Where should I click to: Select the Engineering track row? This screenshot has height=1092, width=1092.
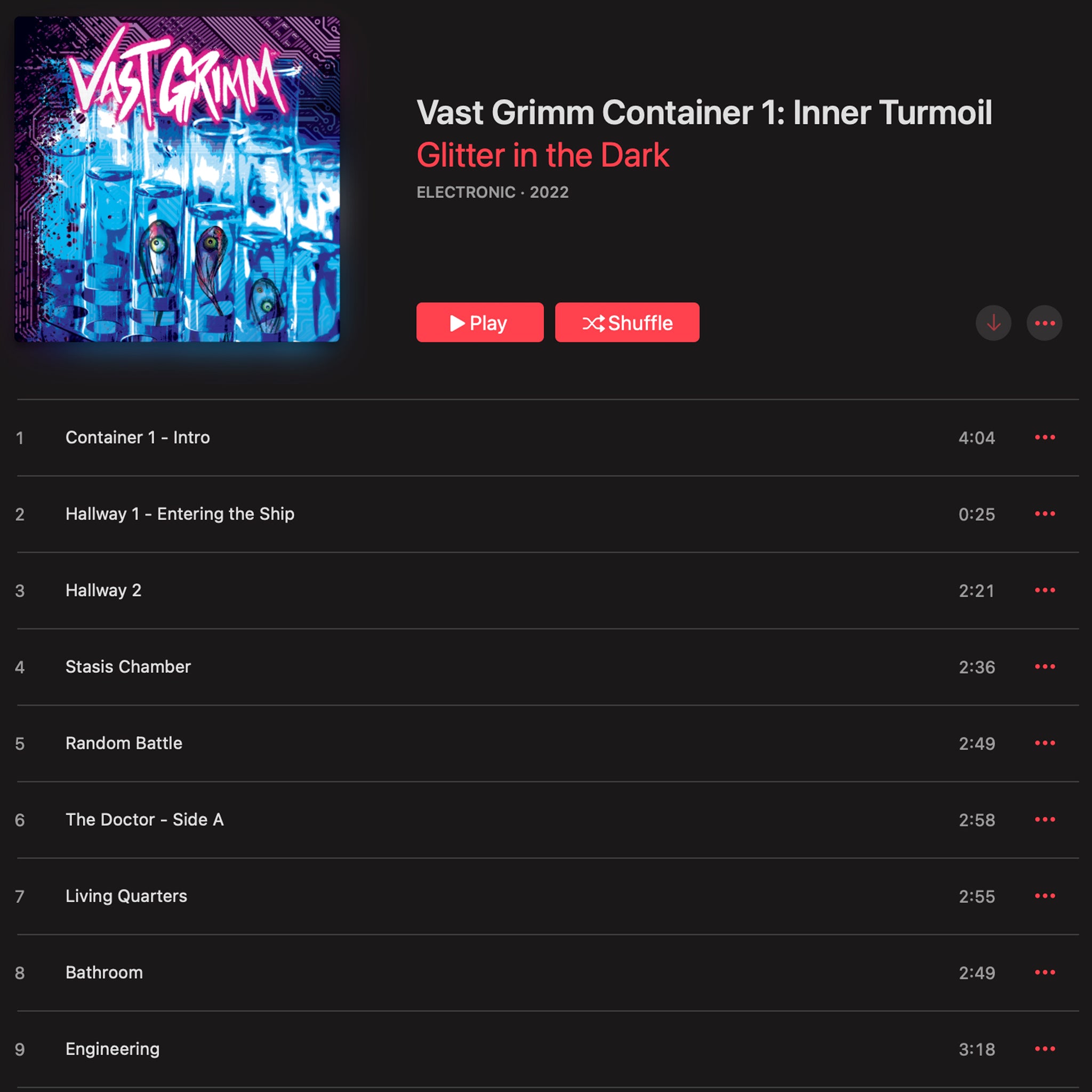[548, 1048]
